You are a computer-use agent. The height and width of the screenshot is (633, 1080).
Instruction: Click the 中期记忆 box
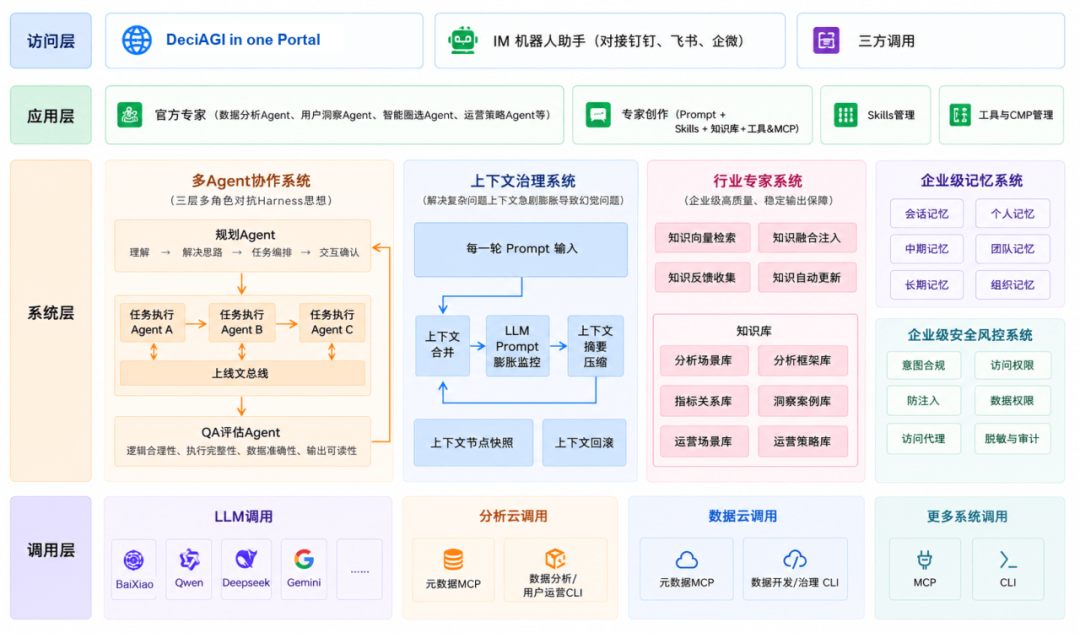click(926, 249)
